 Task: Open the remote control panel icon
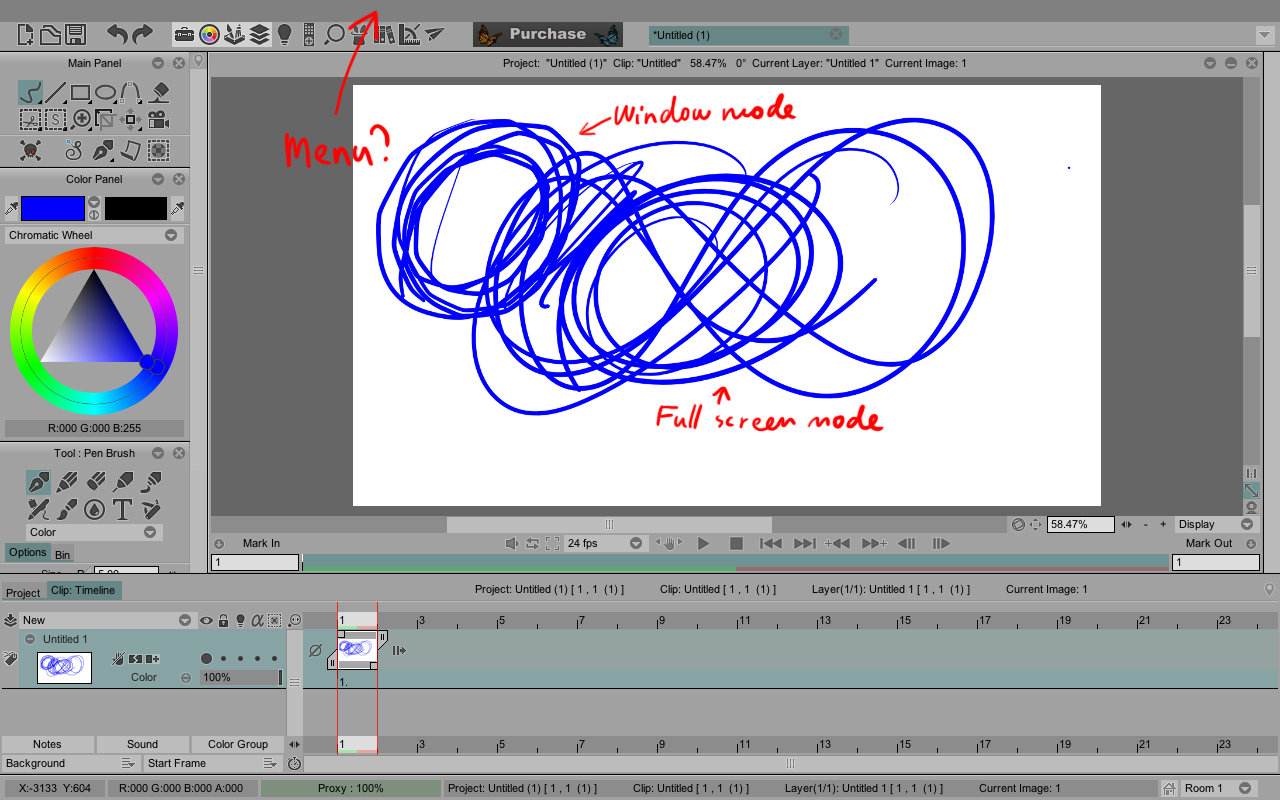pyautogui.click(x=309, y=35)
